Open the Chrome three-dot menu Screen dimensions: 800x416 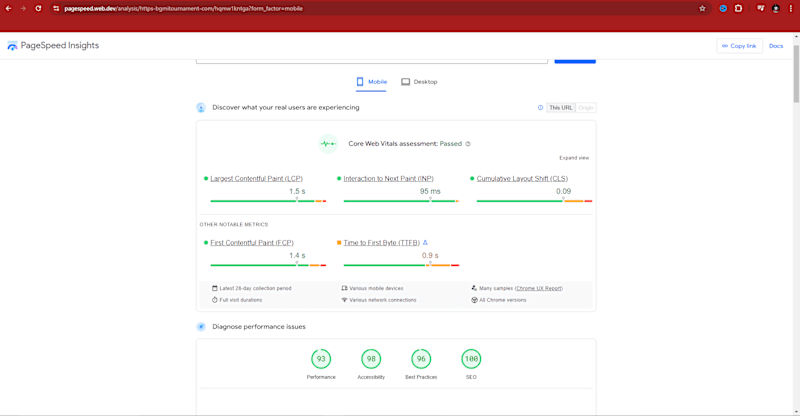[791, 8]
